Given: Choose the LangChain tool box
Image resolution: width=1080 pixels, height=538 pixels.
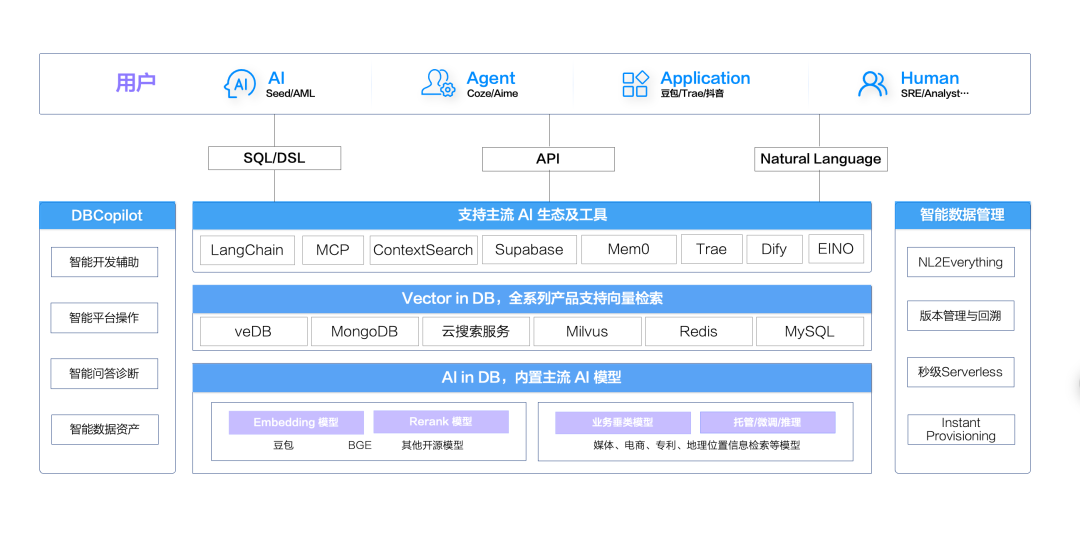Looking at the screenshot, I should [247, 250].
